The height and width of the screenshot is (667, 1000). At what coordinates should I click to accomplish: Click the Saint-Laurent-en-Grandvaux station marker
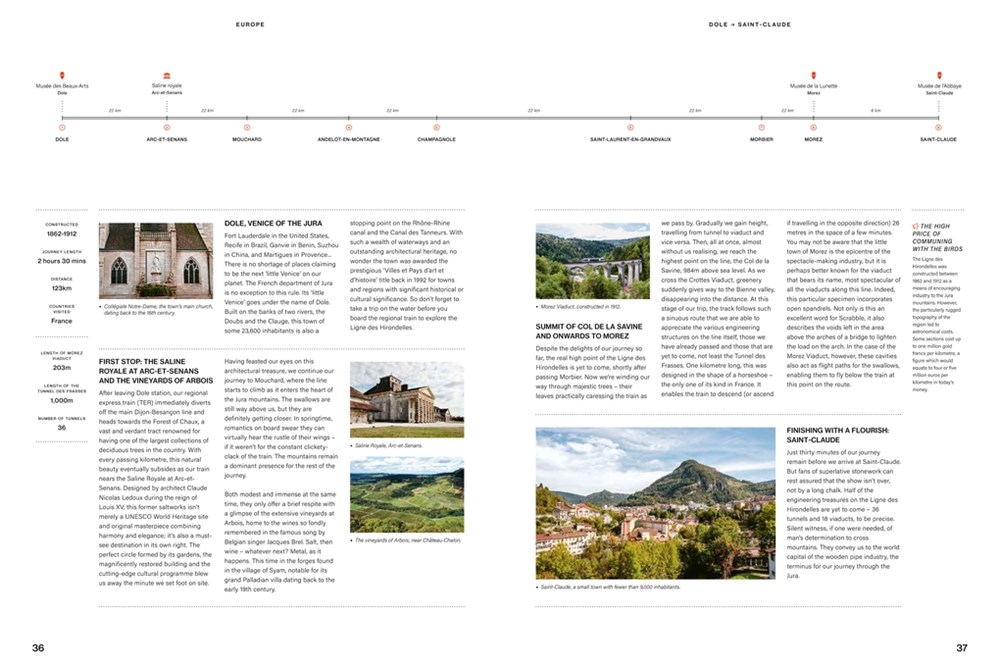click(630, 128)
